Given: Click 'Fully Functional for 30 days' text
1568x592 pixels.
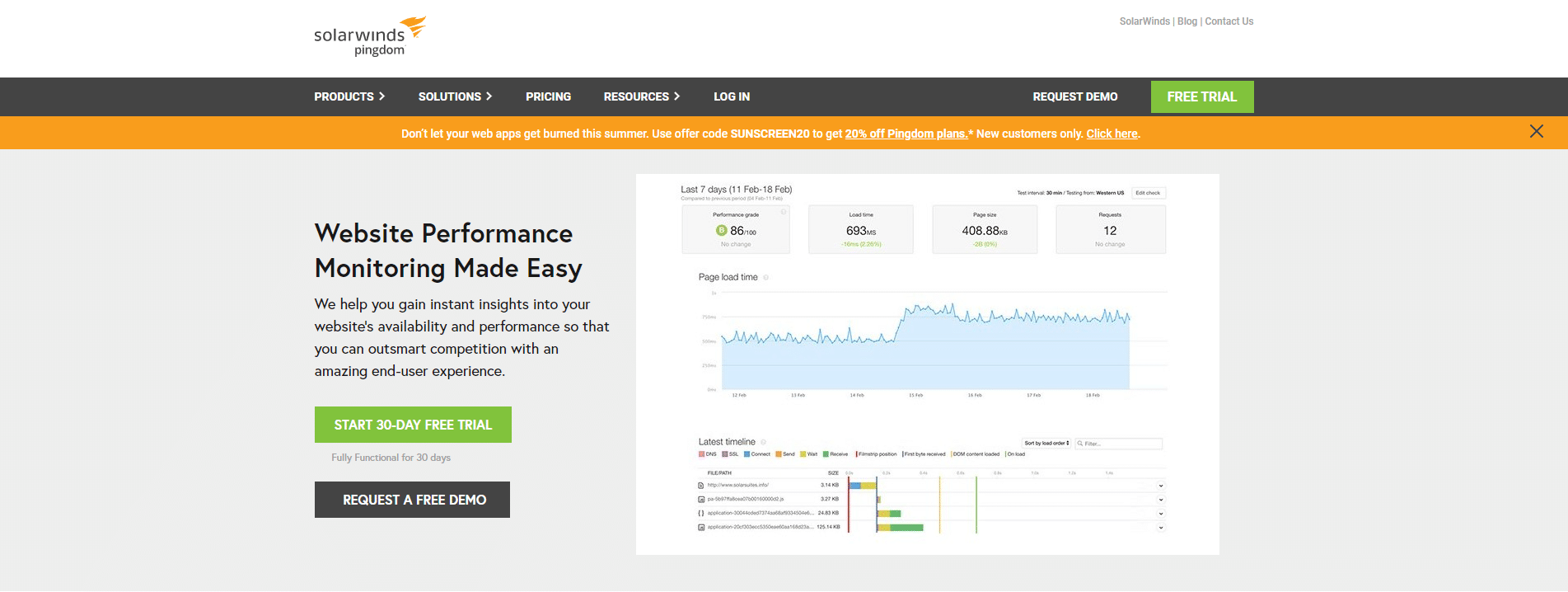Looking at the screenshot, I should (x=391, y=458).
